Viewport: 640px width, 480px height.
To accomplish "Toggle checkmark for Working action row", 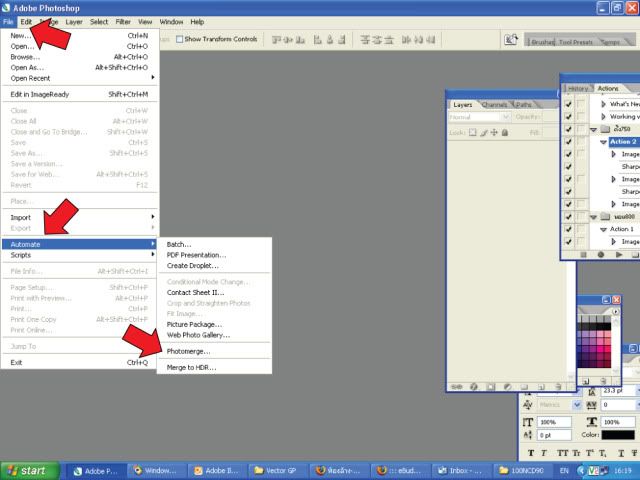I will [x=568, y=117].
